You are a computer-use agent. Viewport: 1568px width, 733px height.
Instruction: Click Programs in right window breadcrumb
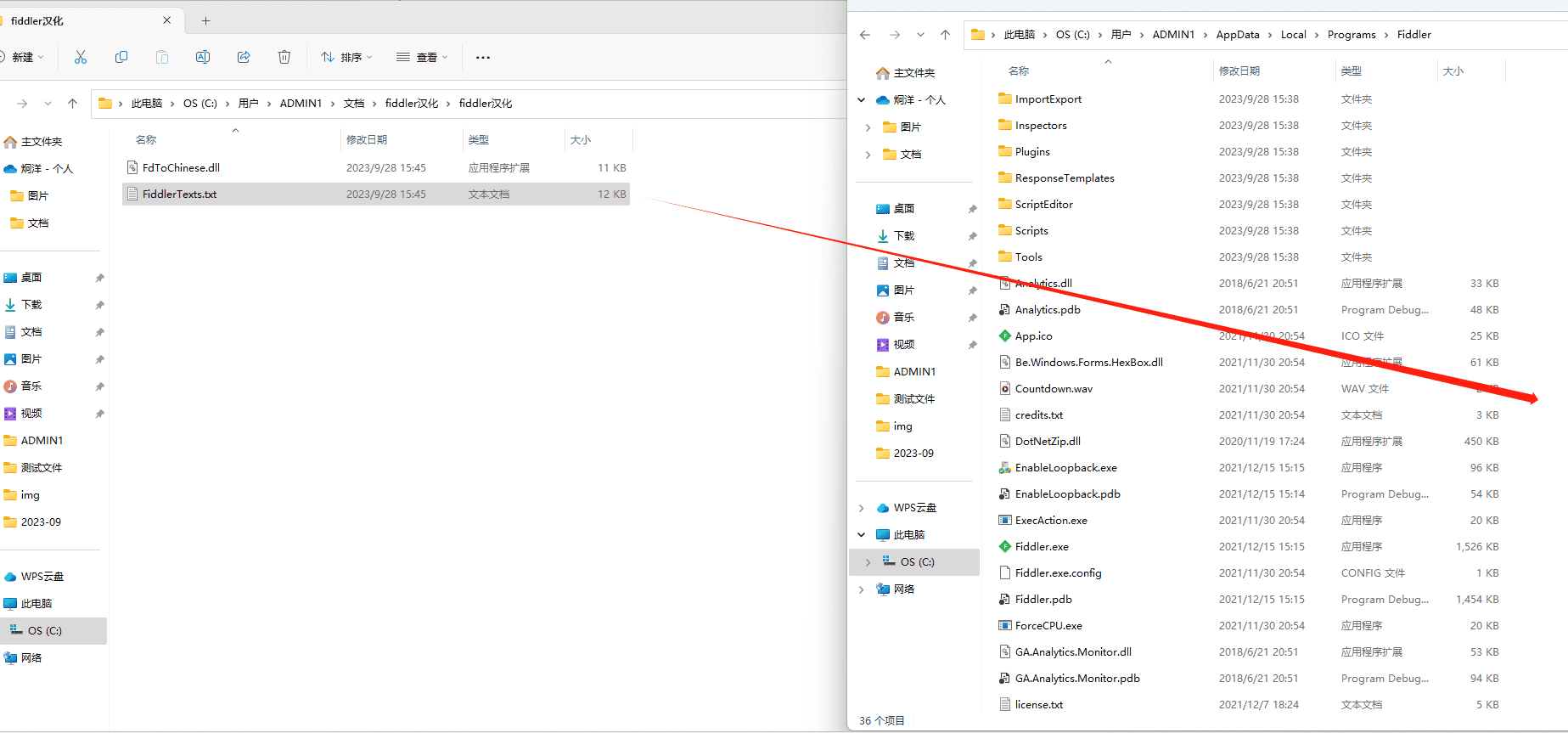point(1352,35)
